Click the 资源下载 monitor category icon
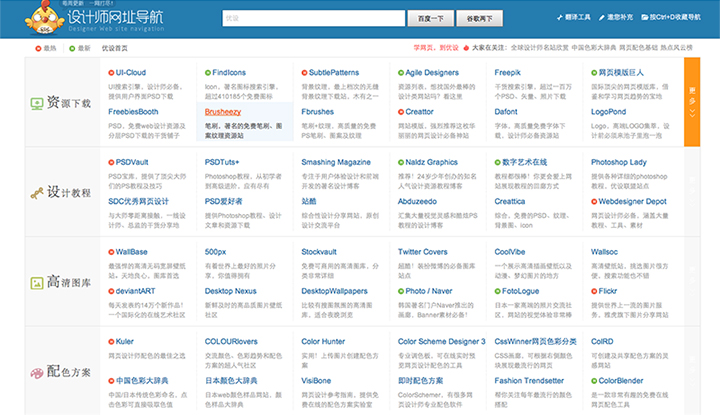 pyautogui.click(x=37, y=103)
